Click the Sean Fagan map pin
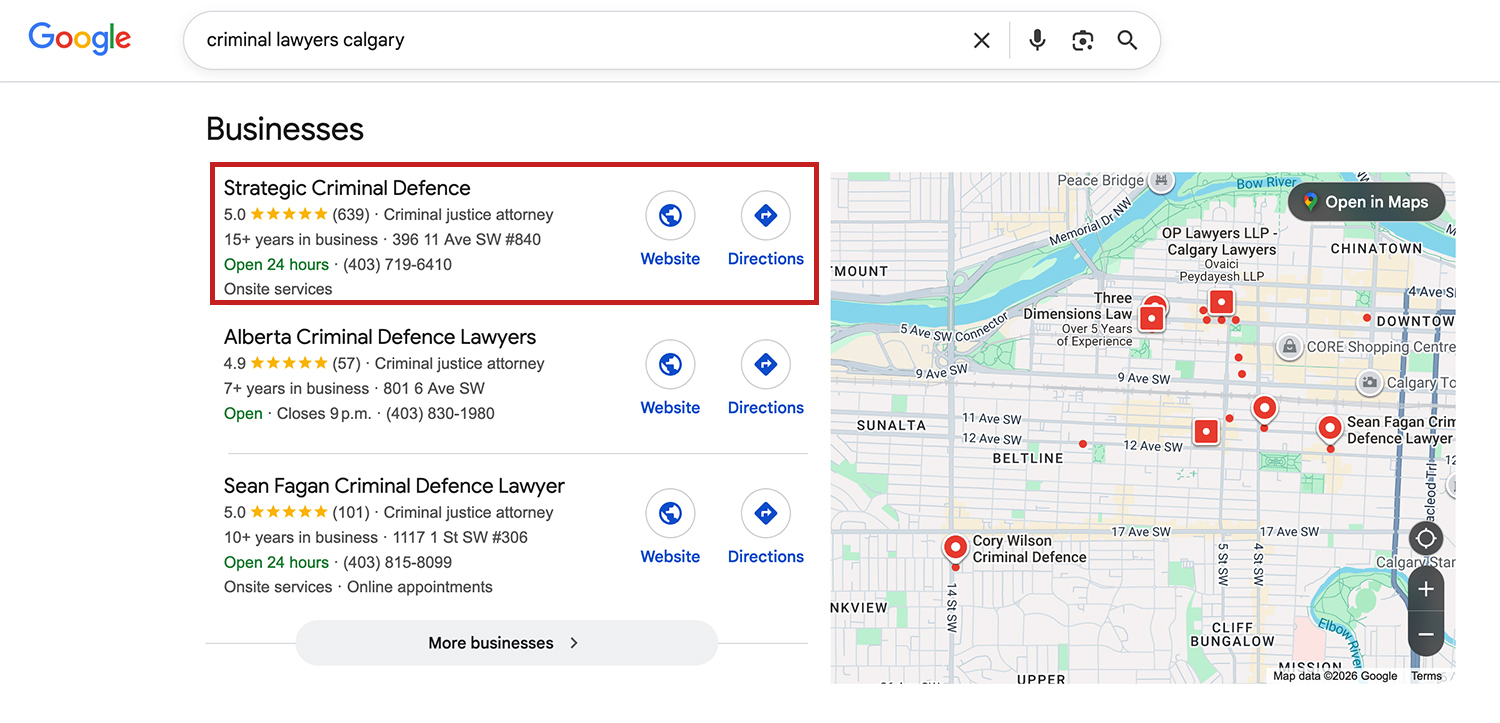1500x723 pixels. (x=1330, y=428)
